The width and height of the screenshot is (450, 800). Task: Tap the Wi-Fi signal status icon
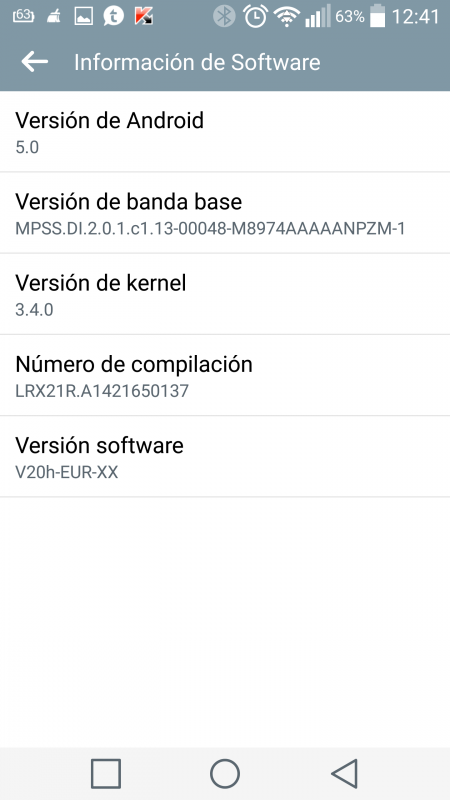coord(287,16)
